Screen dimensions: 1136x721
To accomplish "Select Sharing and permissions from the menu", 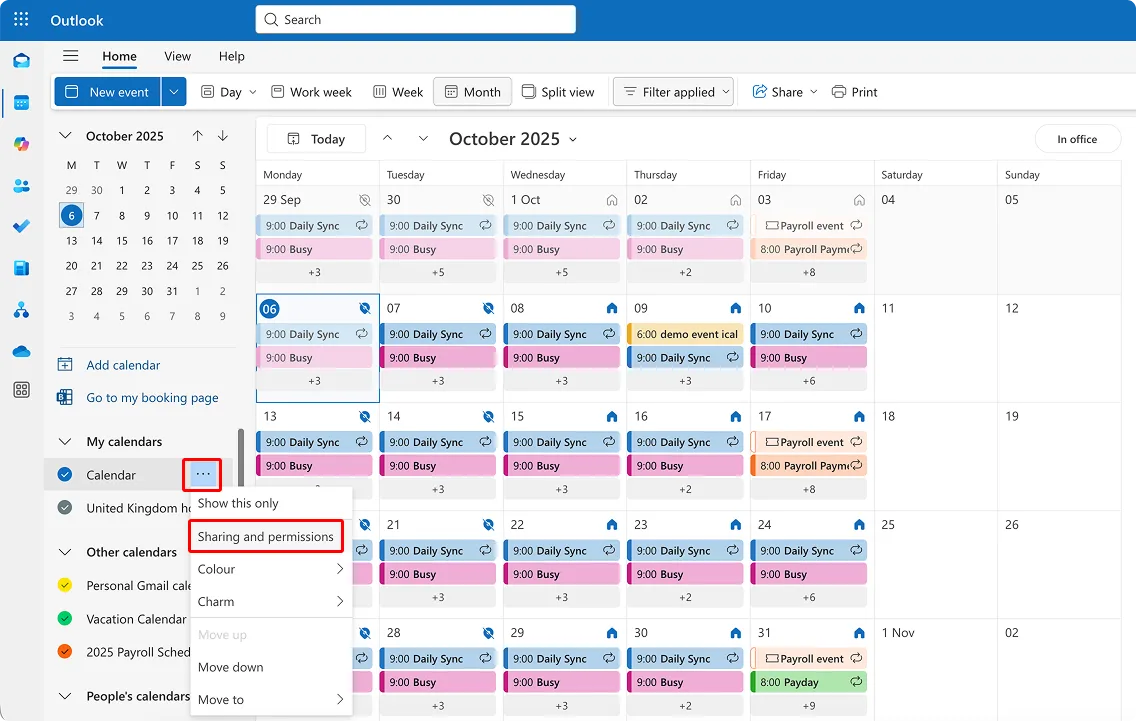I will click(x=265, y=536).
